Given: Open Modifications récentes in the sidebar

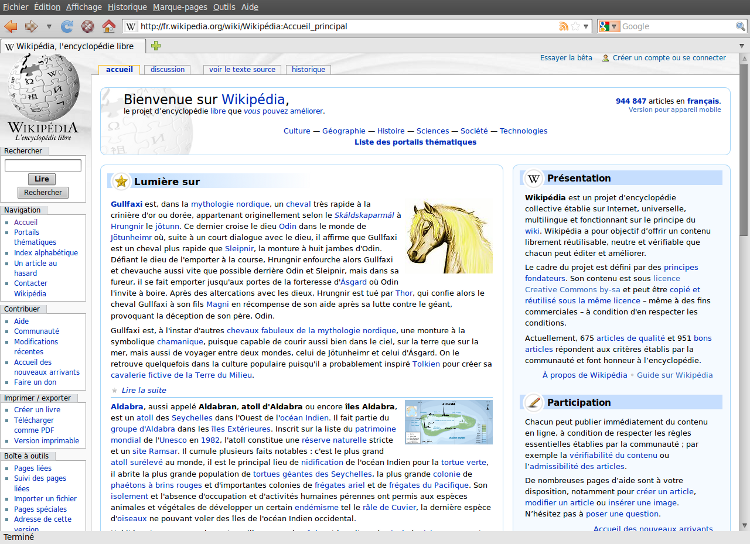Looking at the screenshot, I should tap(36, 346).
